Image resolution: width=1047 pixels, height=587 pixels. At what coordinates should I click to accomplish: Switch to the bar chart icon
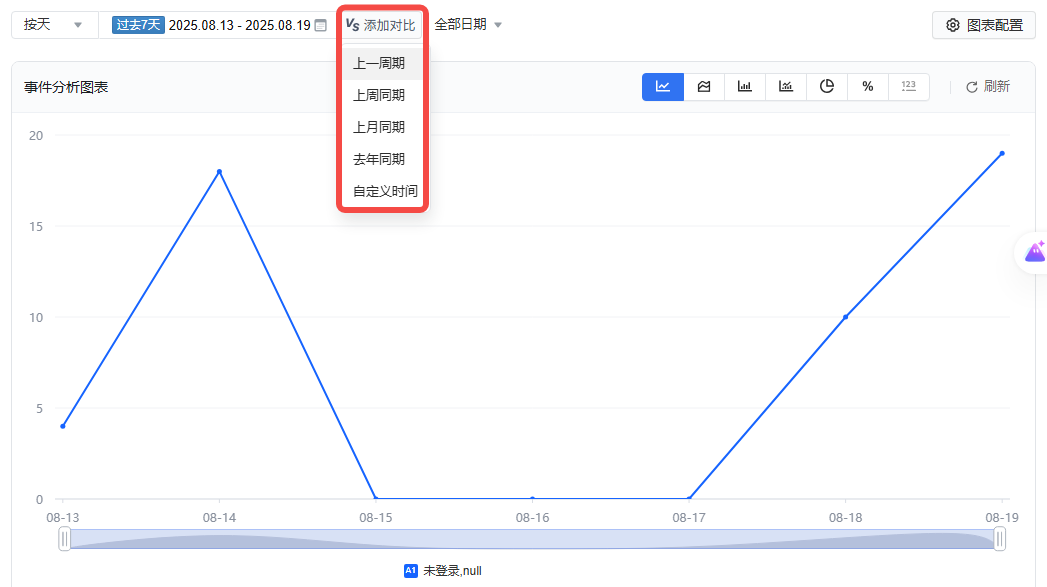[745, 87]
